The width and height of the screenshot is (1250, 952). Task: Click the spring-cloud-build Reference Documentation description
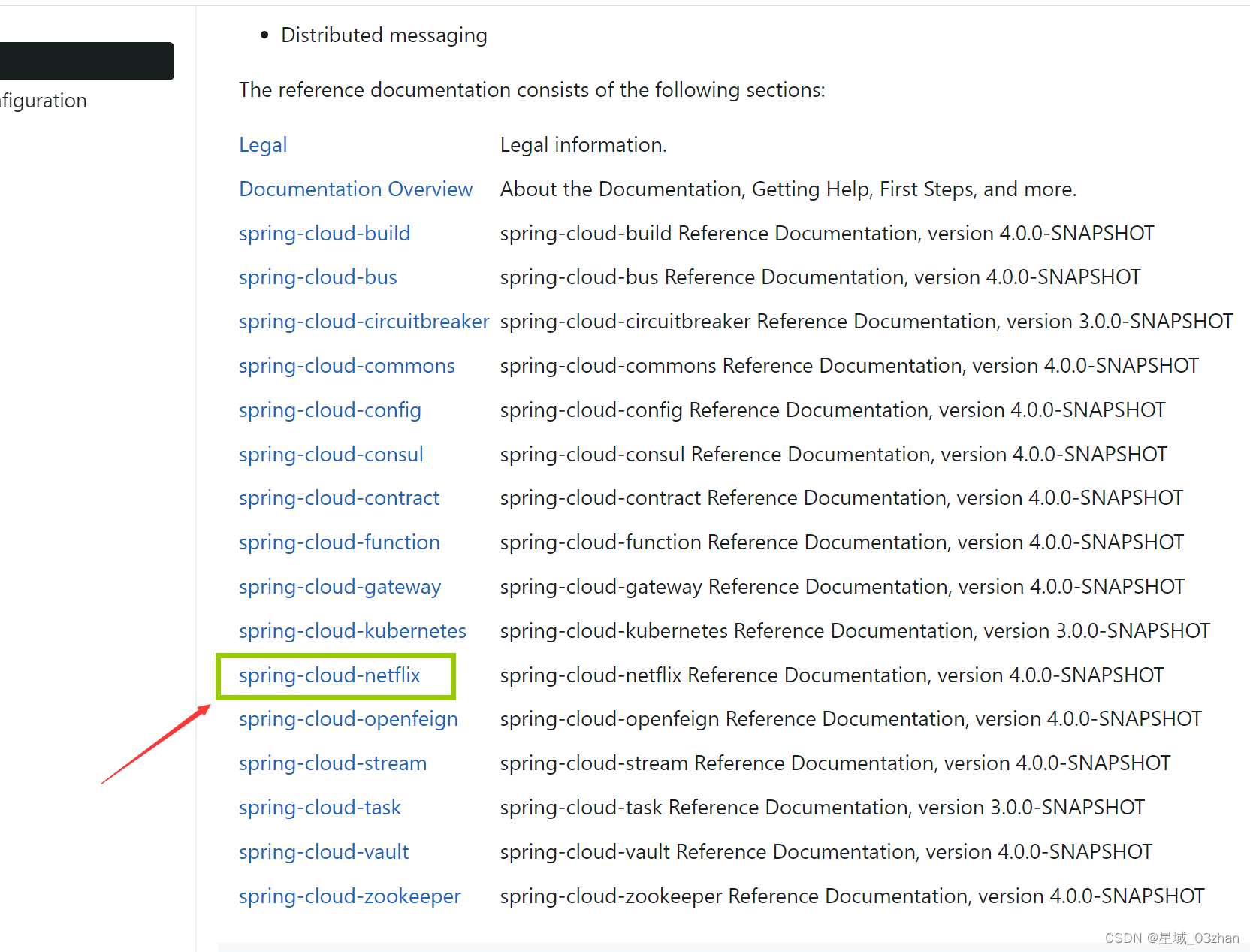(827, 234)
